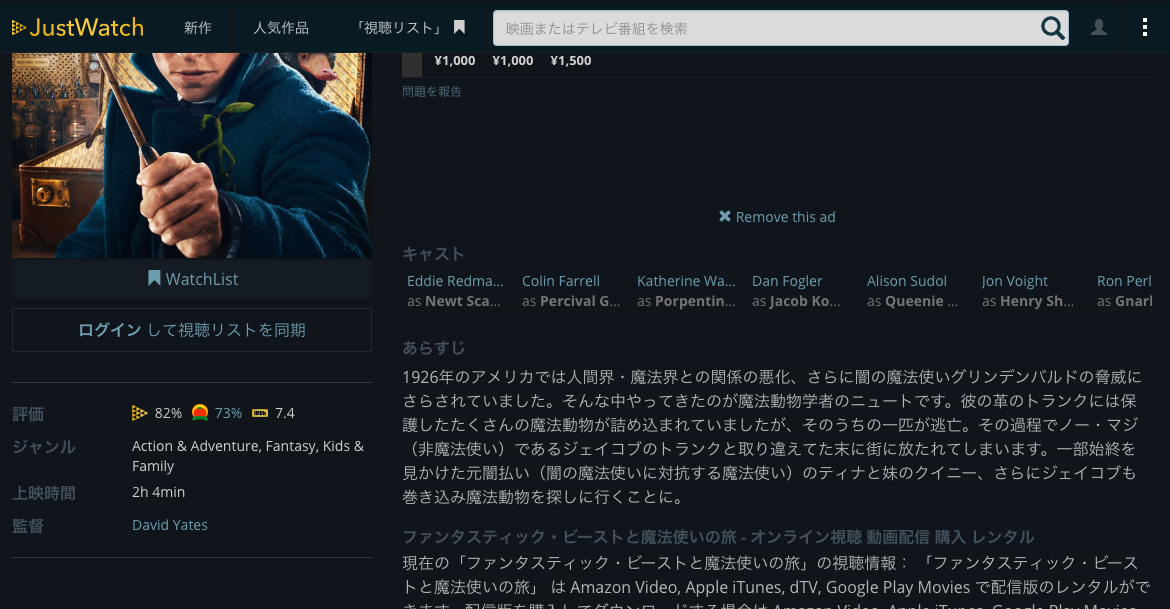
Task: Click the 'as Porpentin...' role text
Action: (x=686, y=301)
